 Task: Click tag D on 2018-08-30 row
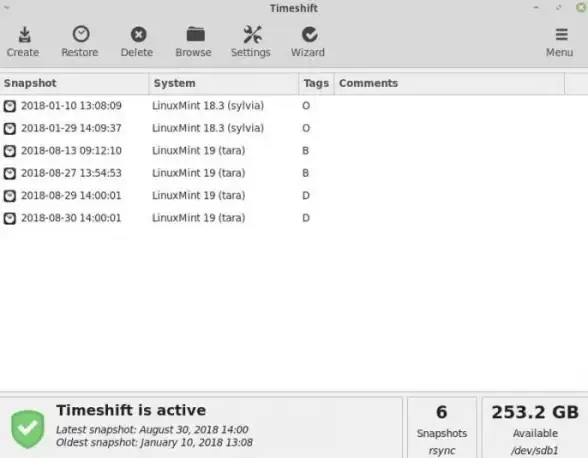pos(306,218)
